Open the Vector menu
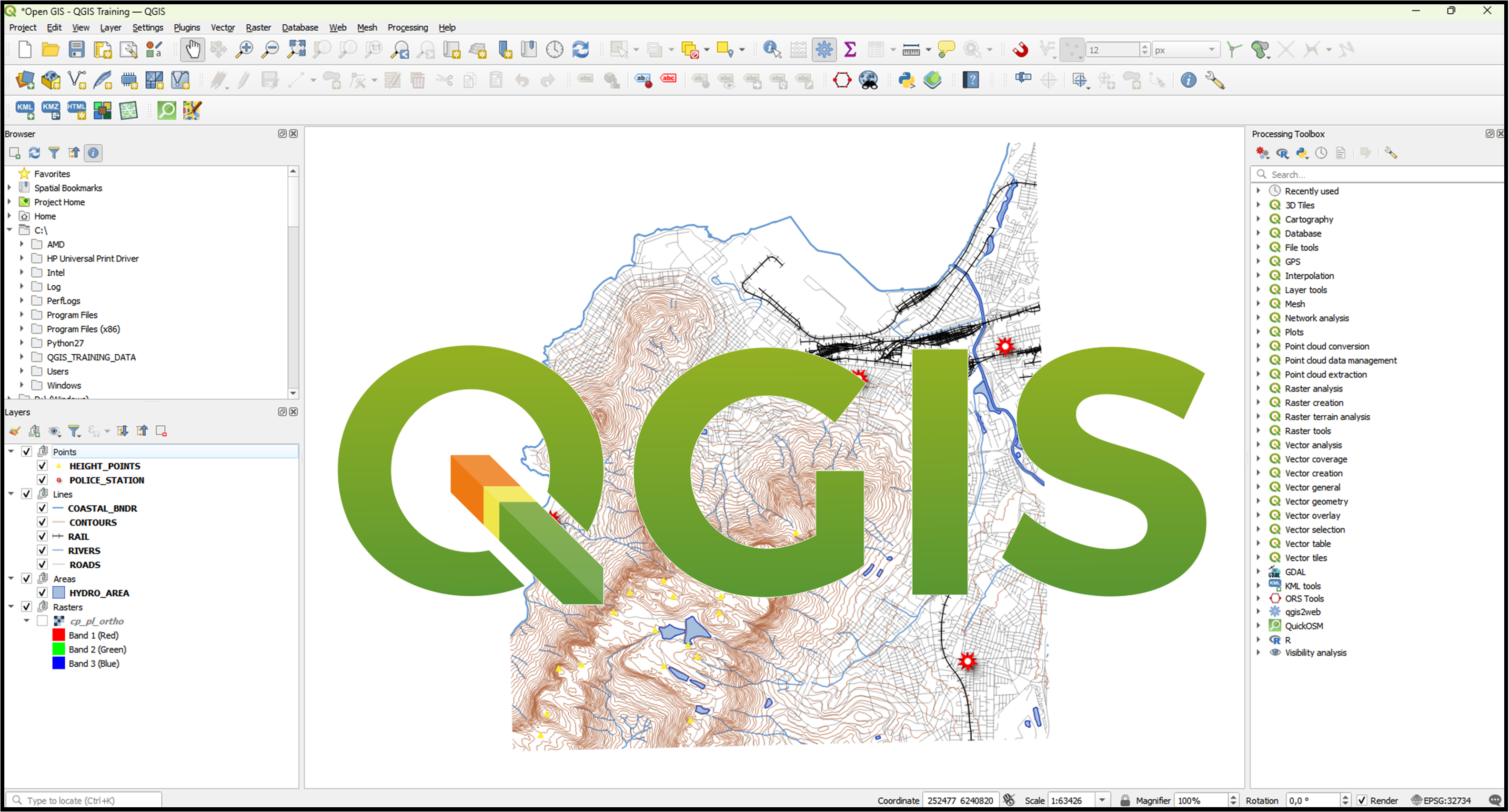 [222, 28]
